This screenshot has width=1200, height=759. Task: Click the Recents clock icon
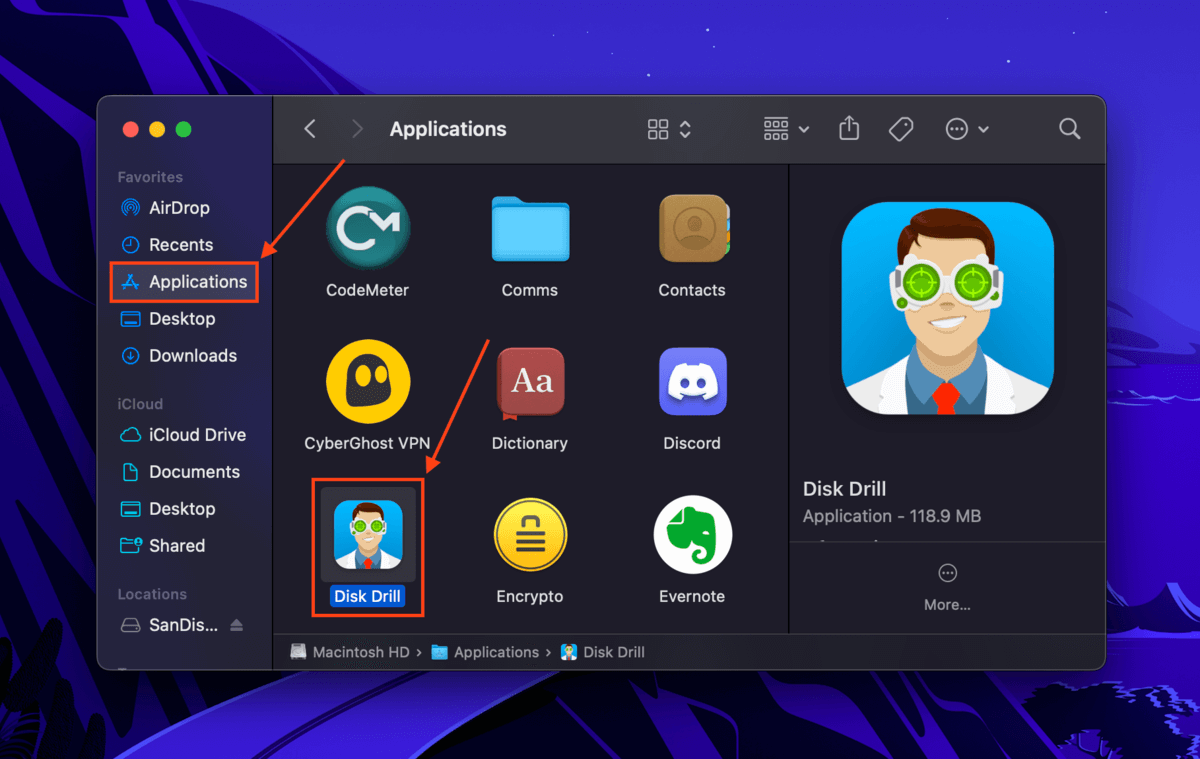point(130,245)
